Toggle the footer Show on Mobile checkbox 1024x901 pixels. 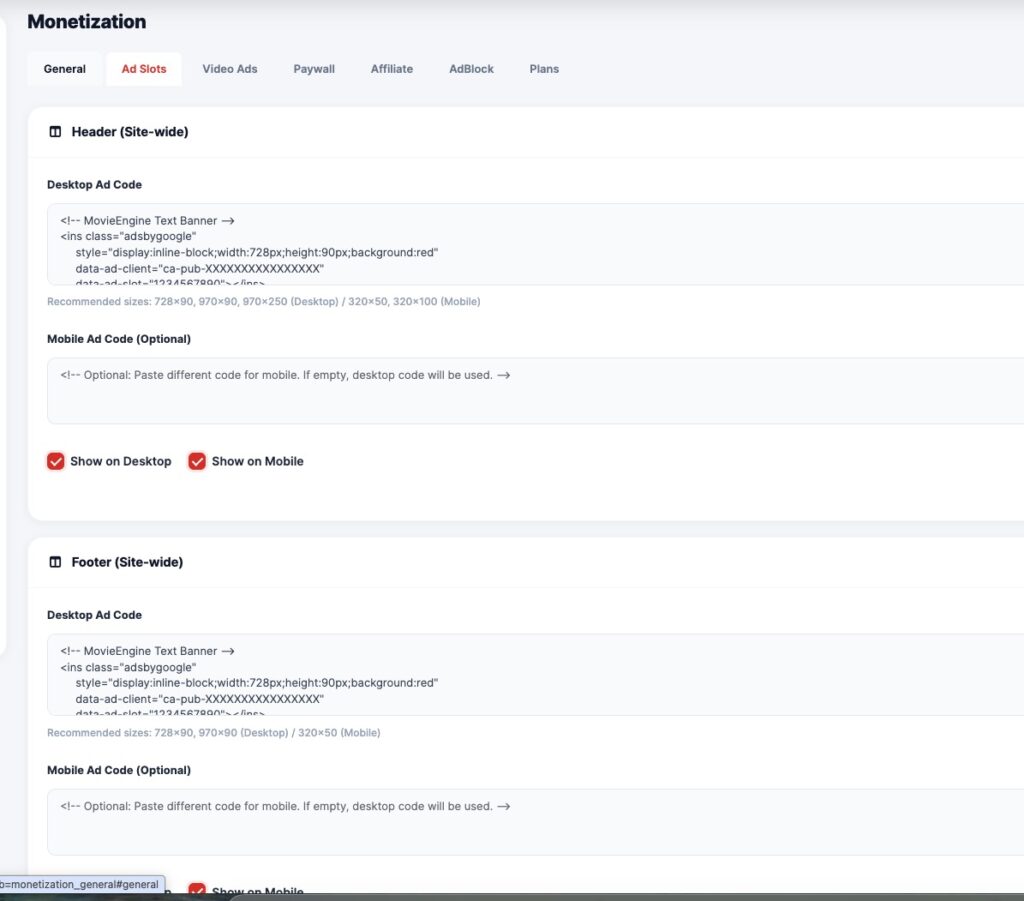click(x=197, y=889)
